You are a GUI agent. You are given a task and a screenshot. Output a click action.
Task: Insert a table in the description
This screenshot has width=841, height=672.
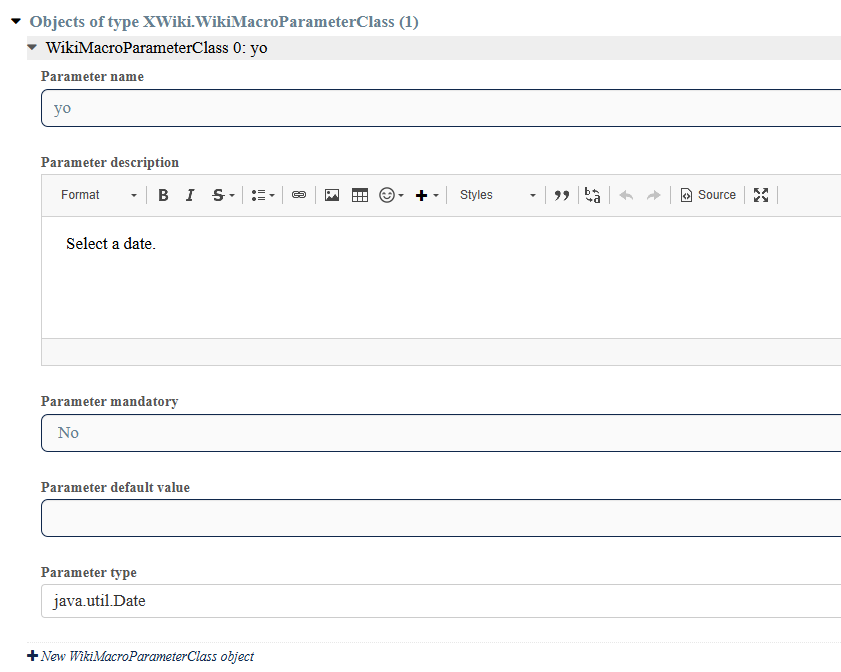tap(360, 195)
